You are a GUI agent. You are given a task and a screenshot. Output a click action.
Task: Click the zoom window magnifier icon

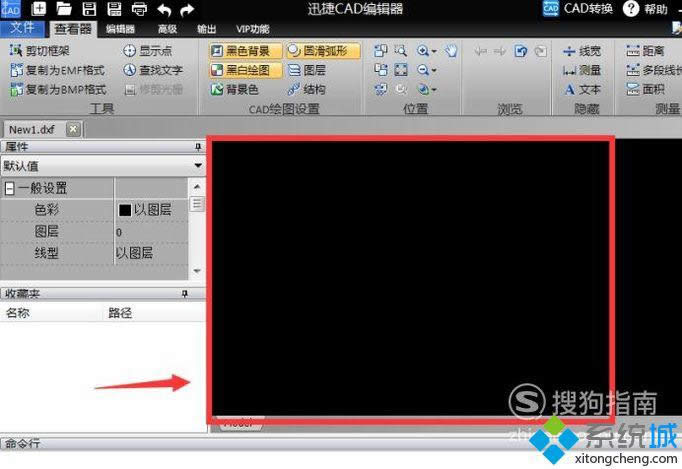click(401, 51)
